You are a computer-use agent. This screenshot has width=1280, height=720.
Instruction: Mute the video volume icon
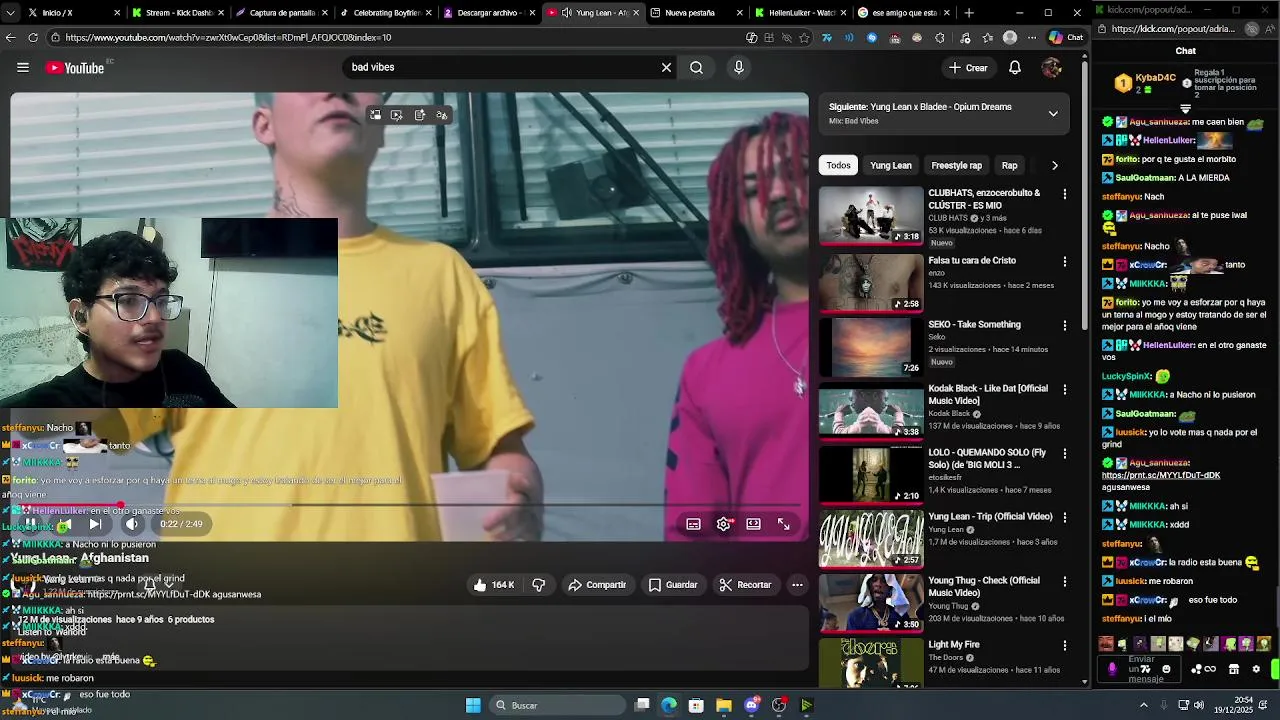pos(132,524)
